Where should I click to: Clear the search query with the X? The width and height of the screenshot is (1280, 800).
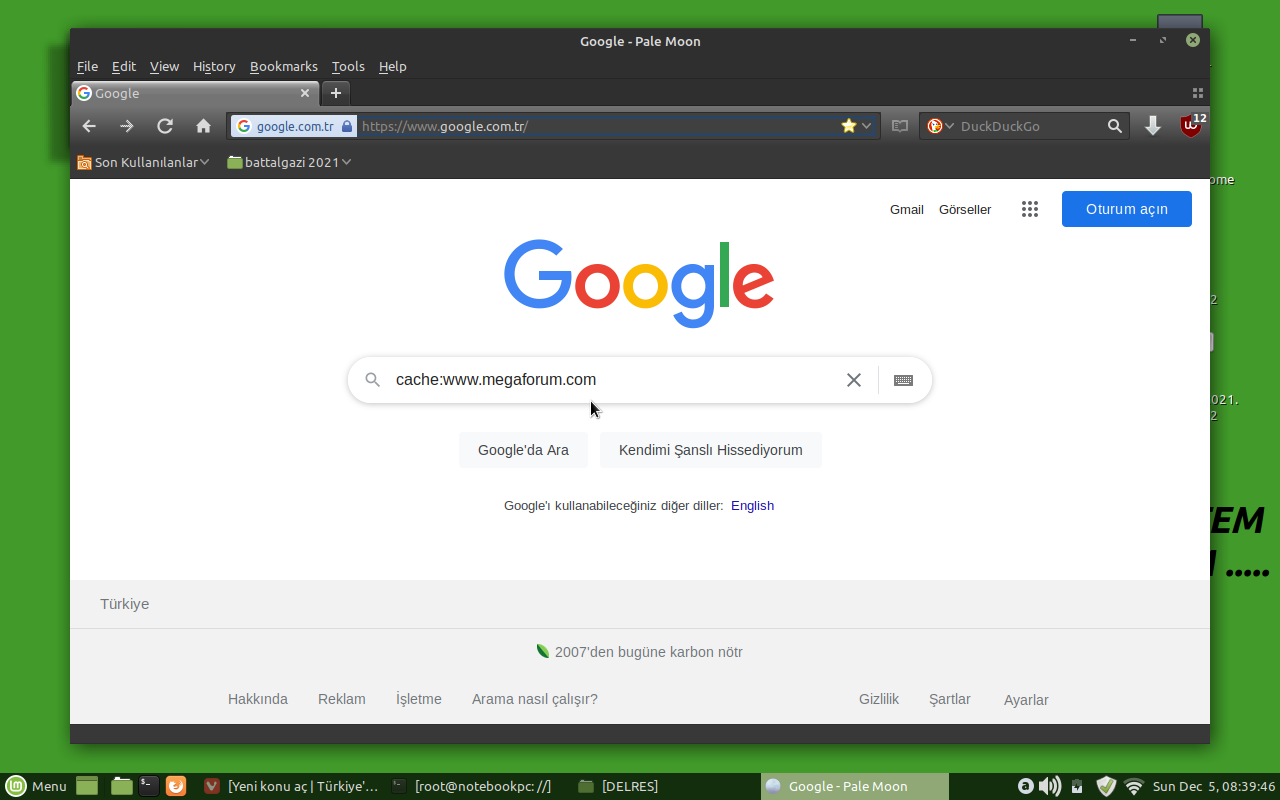click(854, 380)
